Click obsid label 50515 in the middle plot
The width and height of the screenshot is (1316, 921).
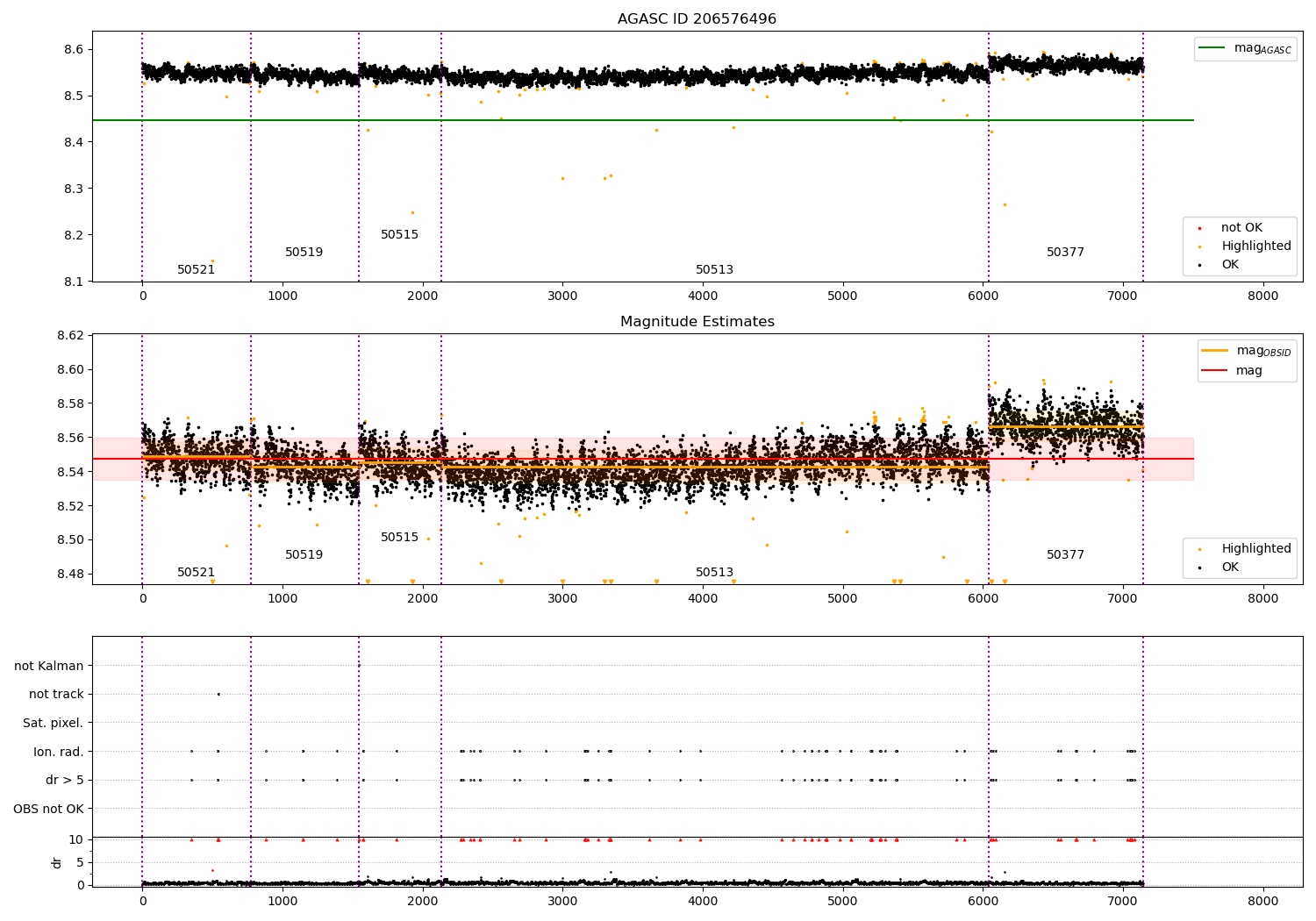pyautogui.click(x=400, y=538)
